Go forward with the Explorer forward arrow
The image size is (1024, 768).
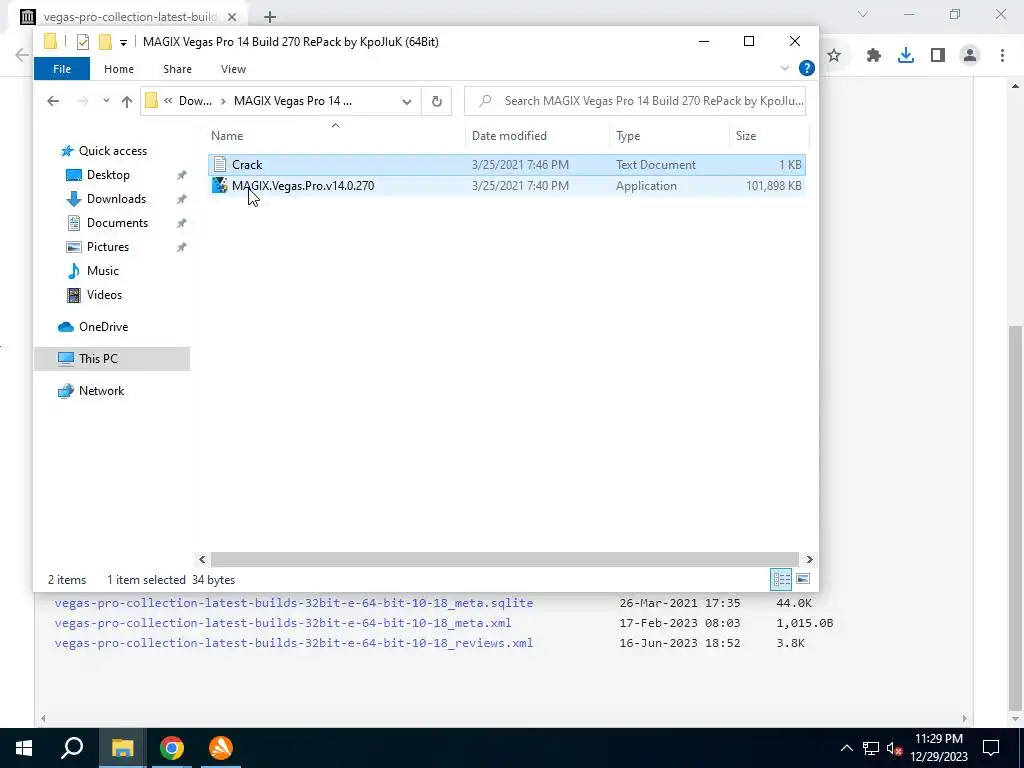click(x=83, y=101)
